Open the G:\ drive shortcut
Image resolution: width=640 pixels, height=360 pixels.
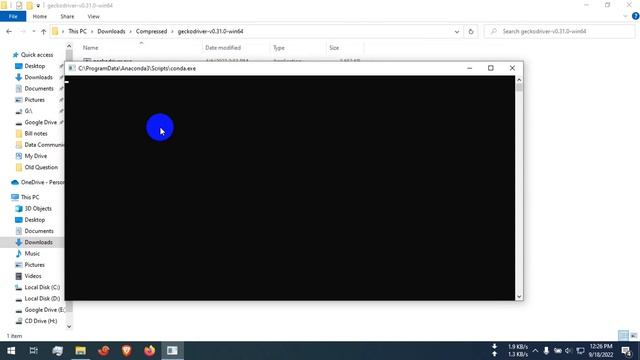pyautogui.click(x=28, y=111)
